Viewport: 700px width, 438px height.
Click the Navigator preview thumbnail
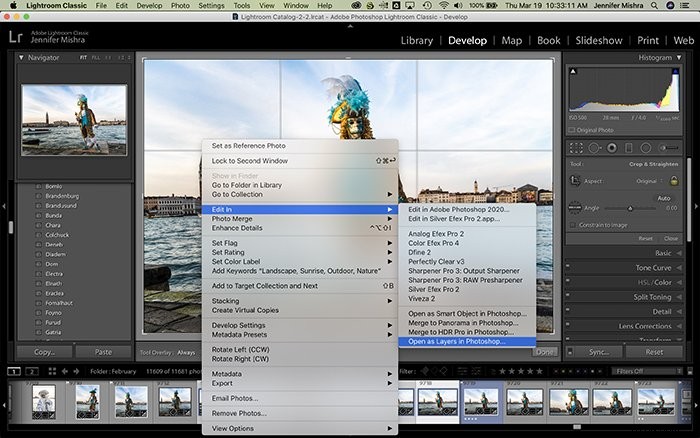coord(74,120)
